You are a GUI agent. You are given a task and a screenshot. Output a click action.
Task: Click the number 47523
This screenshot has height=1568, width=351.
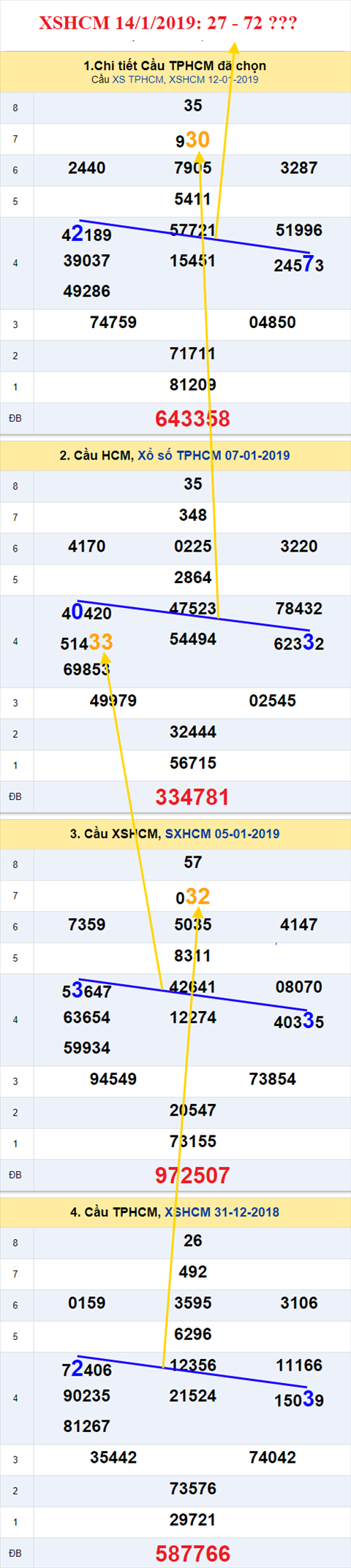click(x=193, y=609)
